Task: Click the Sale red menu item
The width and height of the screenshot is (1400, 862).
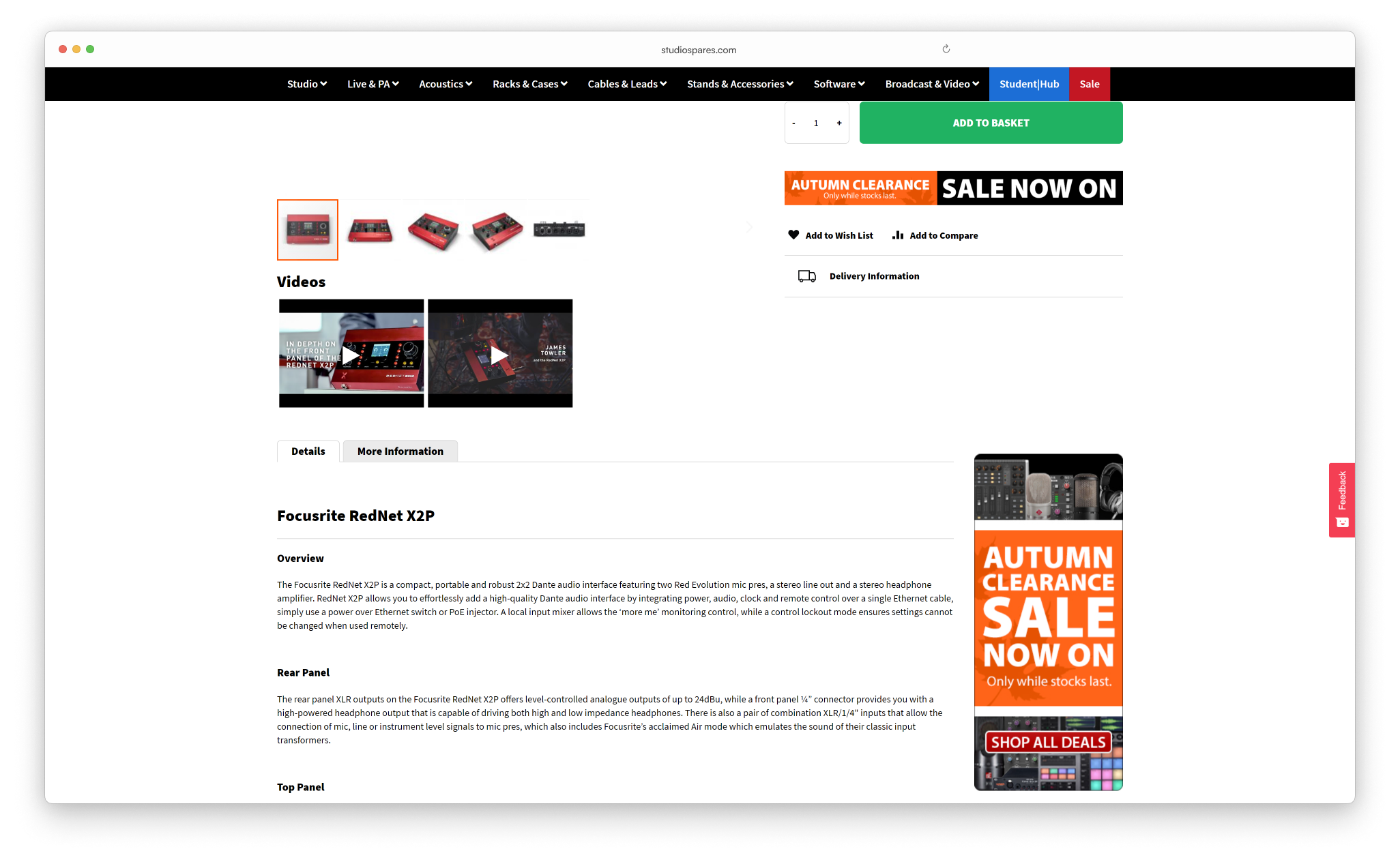Action: point(1089,83)
